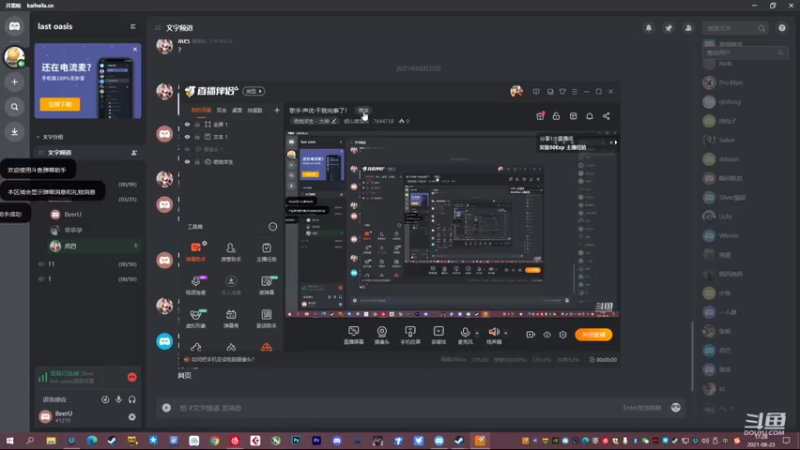The image size is (800, 450).
Task: Toggle visibility eye for camera source row
Action: coord(187,149)
